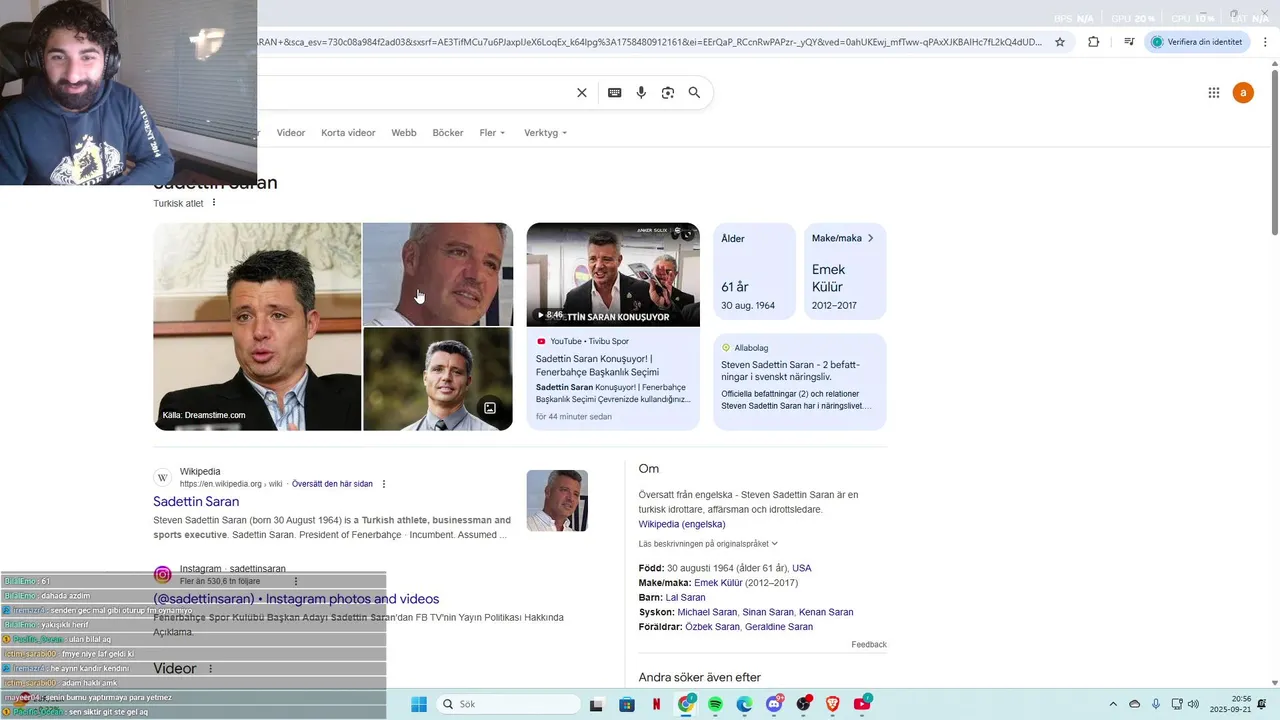Open the Google account avatar 'a'
The width and height of the screenshot is (1280, 720).
[x=1243, y=93]
